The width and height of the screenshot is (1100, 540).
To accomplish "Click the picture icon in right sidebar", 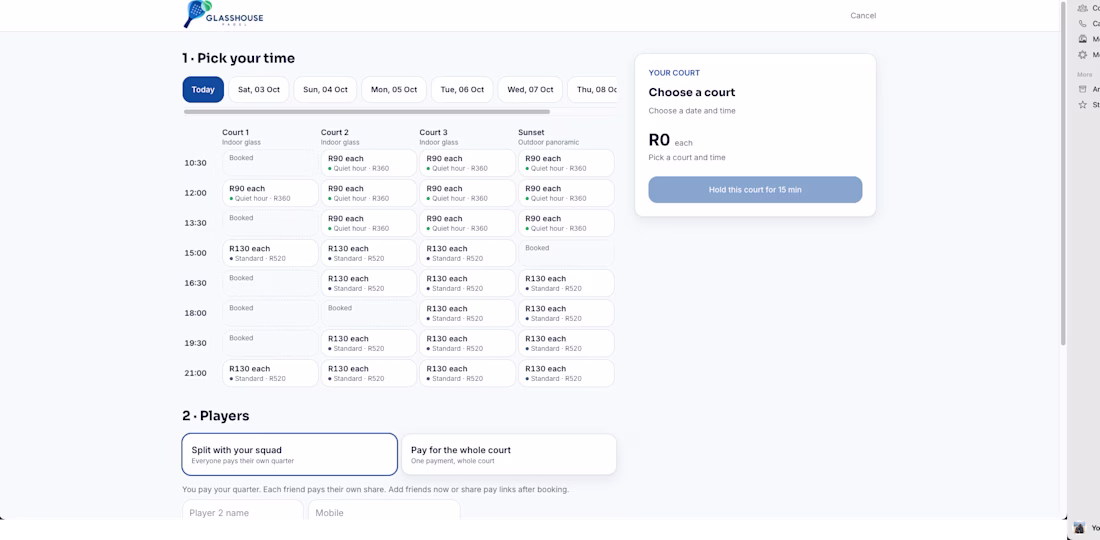I will coord(1082,39).
